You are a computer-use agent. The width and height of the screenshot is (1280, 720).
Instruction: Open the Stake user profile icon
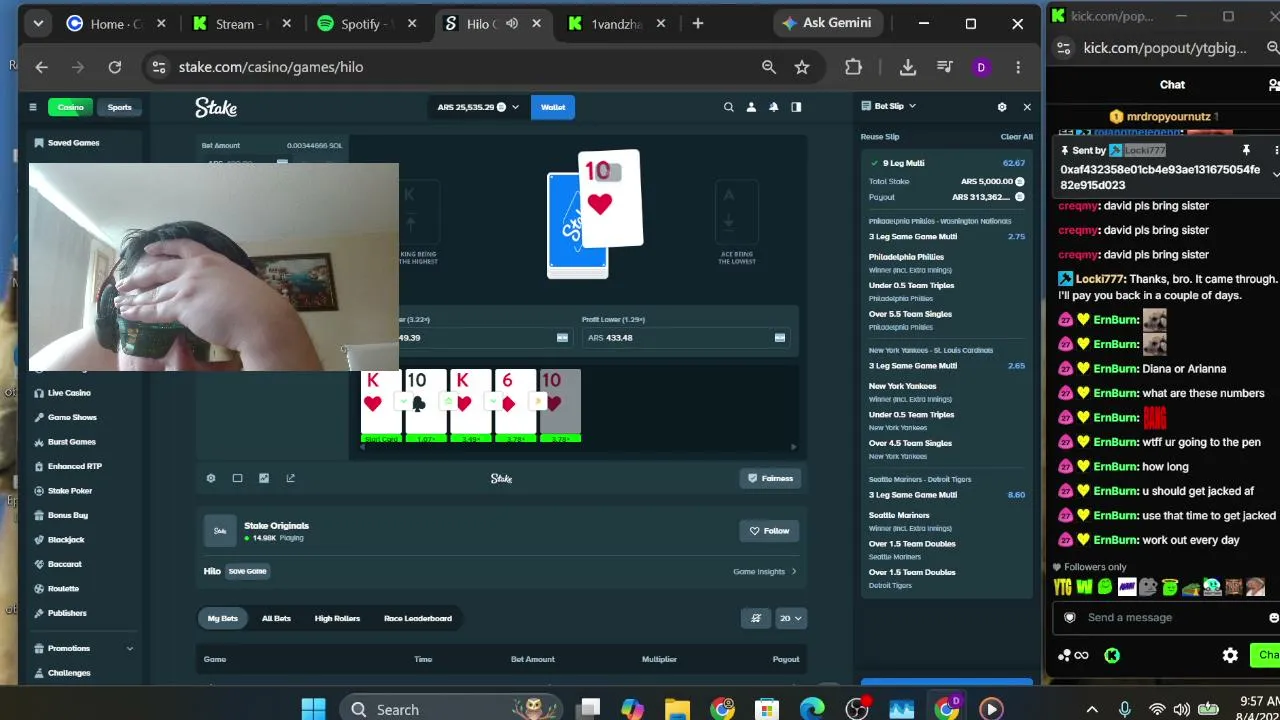(751, 107)
